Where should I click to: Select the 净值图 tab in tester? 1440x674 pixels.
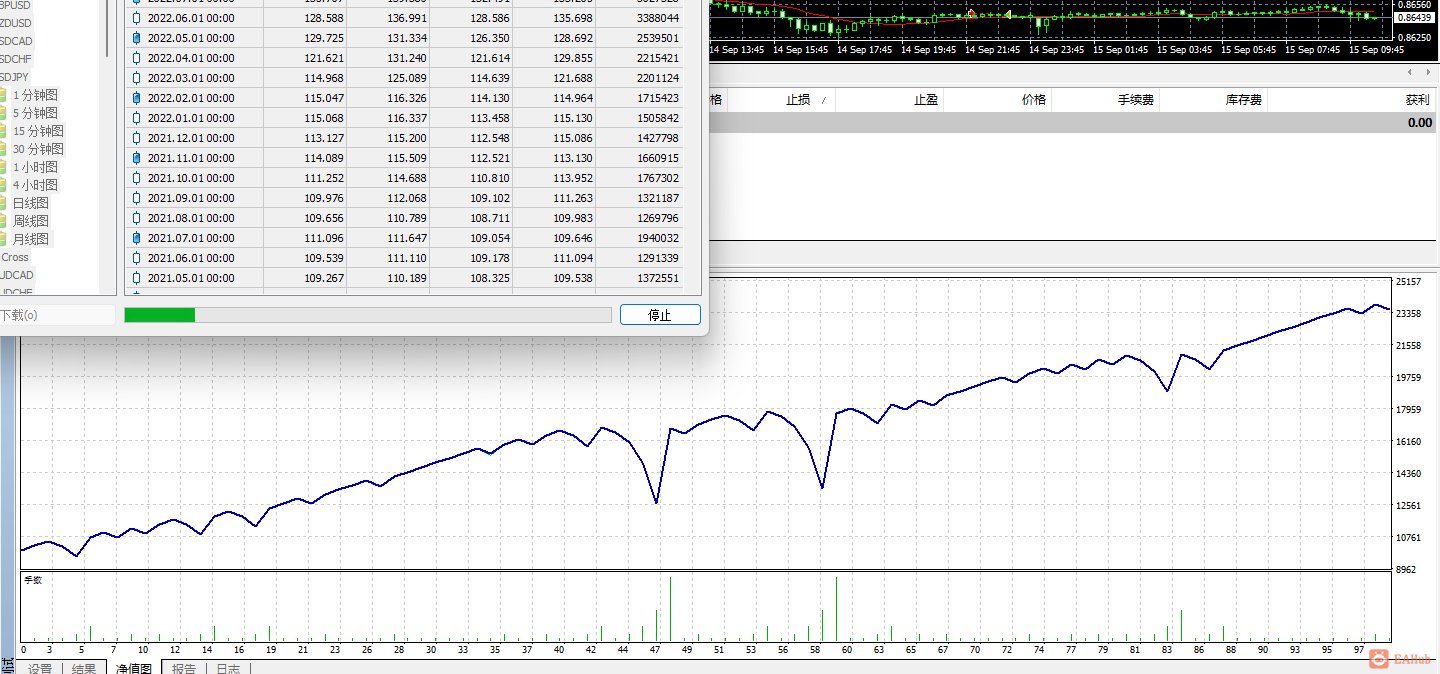133,668
